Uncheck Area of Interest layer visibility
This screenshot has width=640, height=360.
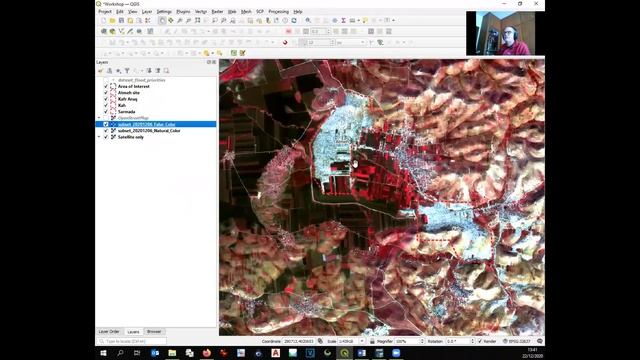[x=106, y=87]
